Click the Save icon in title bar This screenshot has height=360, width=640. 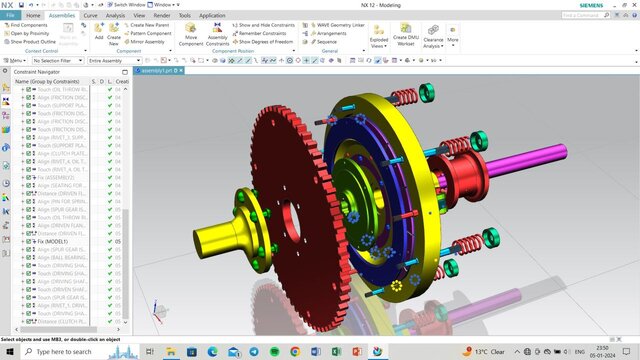tap(21, 5)
